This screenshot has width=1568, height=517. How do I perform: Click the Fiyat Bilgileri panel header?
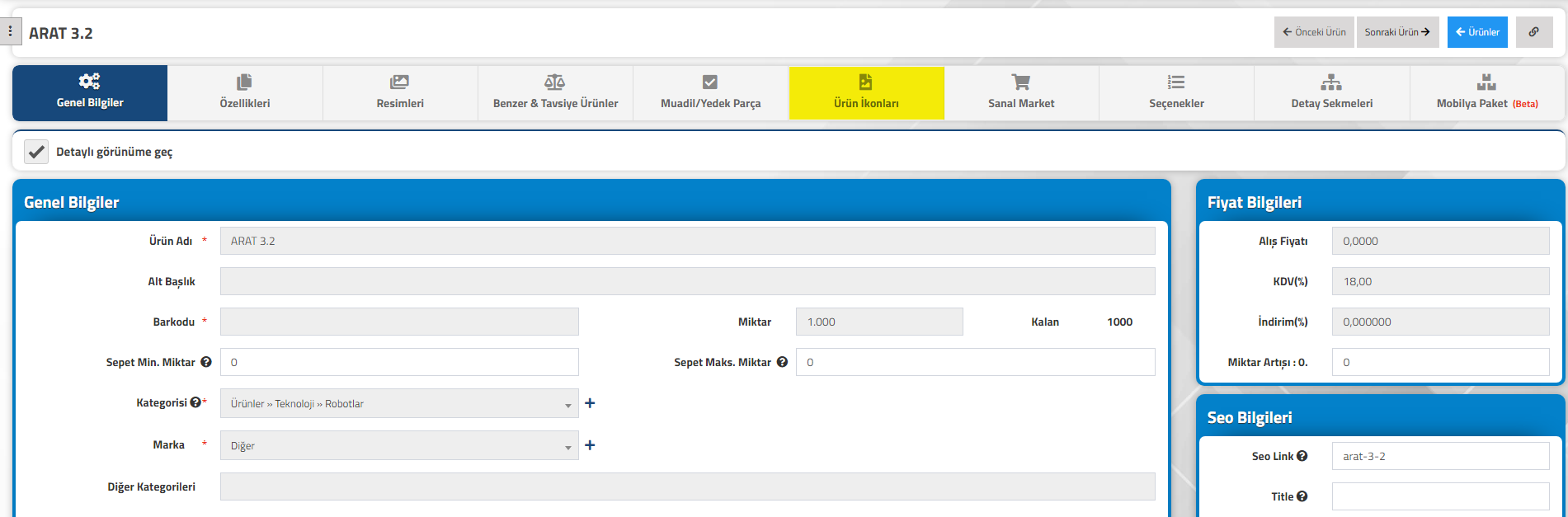click(x=1380, y=202)
